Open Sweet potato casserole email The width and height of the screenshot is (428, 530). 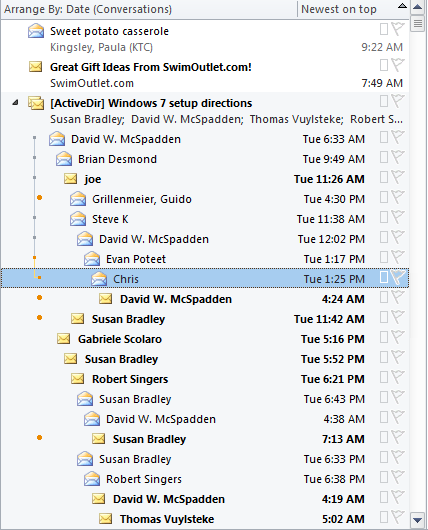coord(205,38)
